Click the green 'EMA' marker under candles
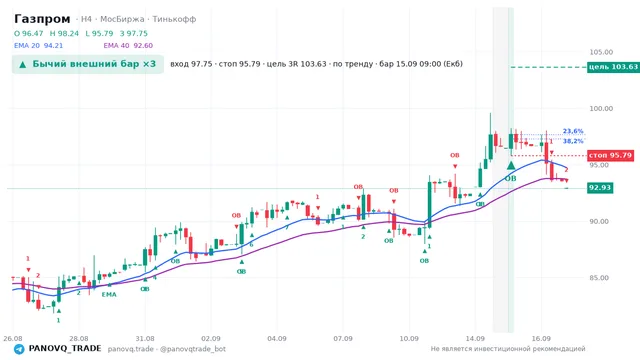Screen dimensions: 640x360 (x=109, y=294)
